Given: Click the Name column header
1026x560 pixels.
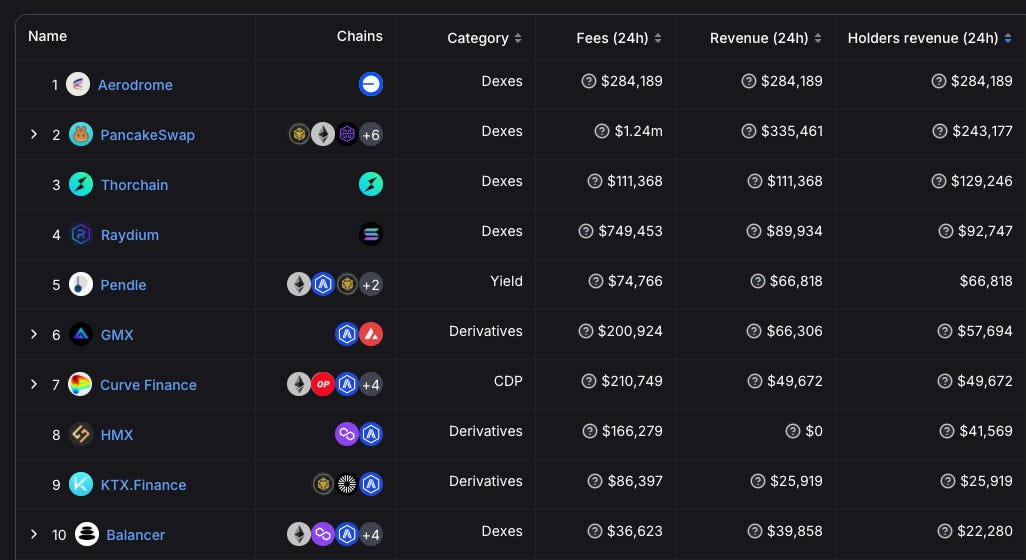Looking at the screenshot, I should click(x=48, y=36).
